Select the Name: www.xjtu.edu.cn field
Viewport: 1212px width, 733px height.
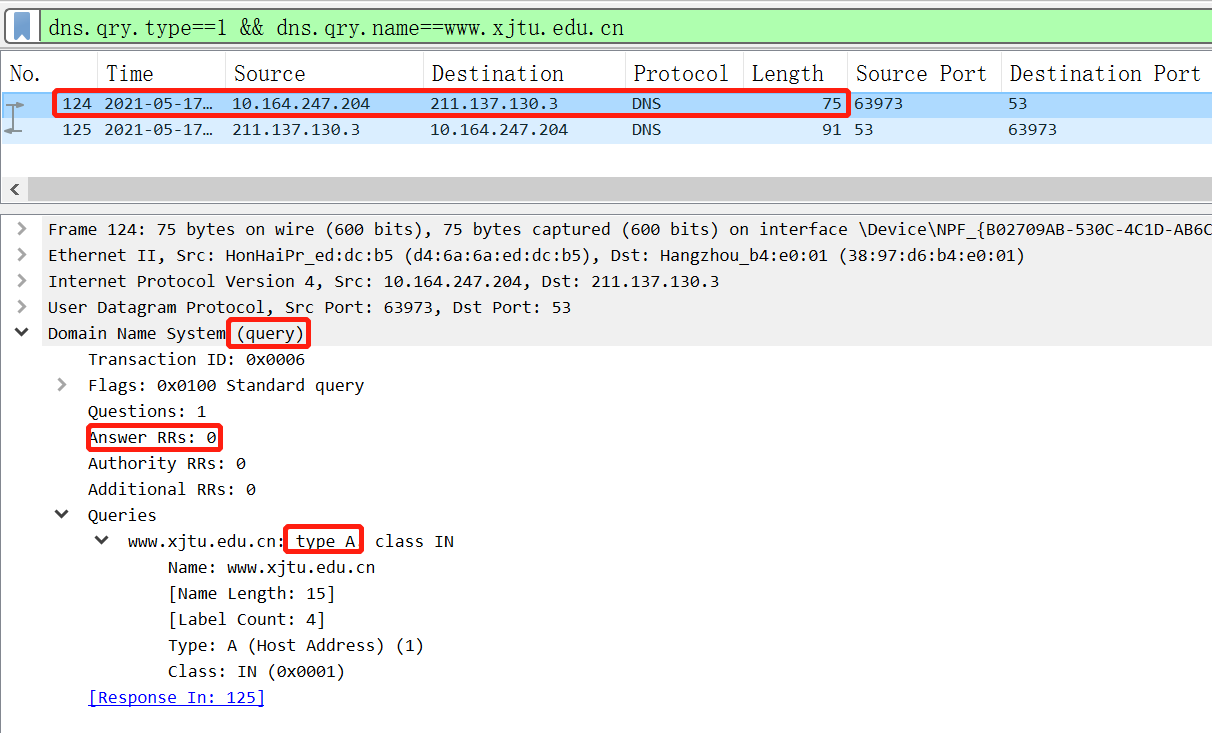pos(270,566)
